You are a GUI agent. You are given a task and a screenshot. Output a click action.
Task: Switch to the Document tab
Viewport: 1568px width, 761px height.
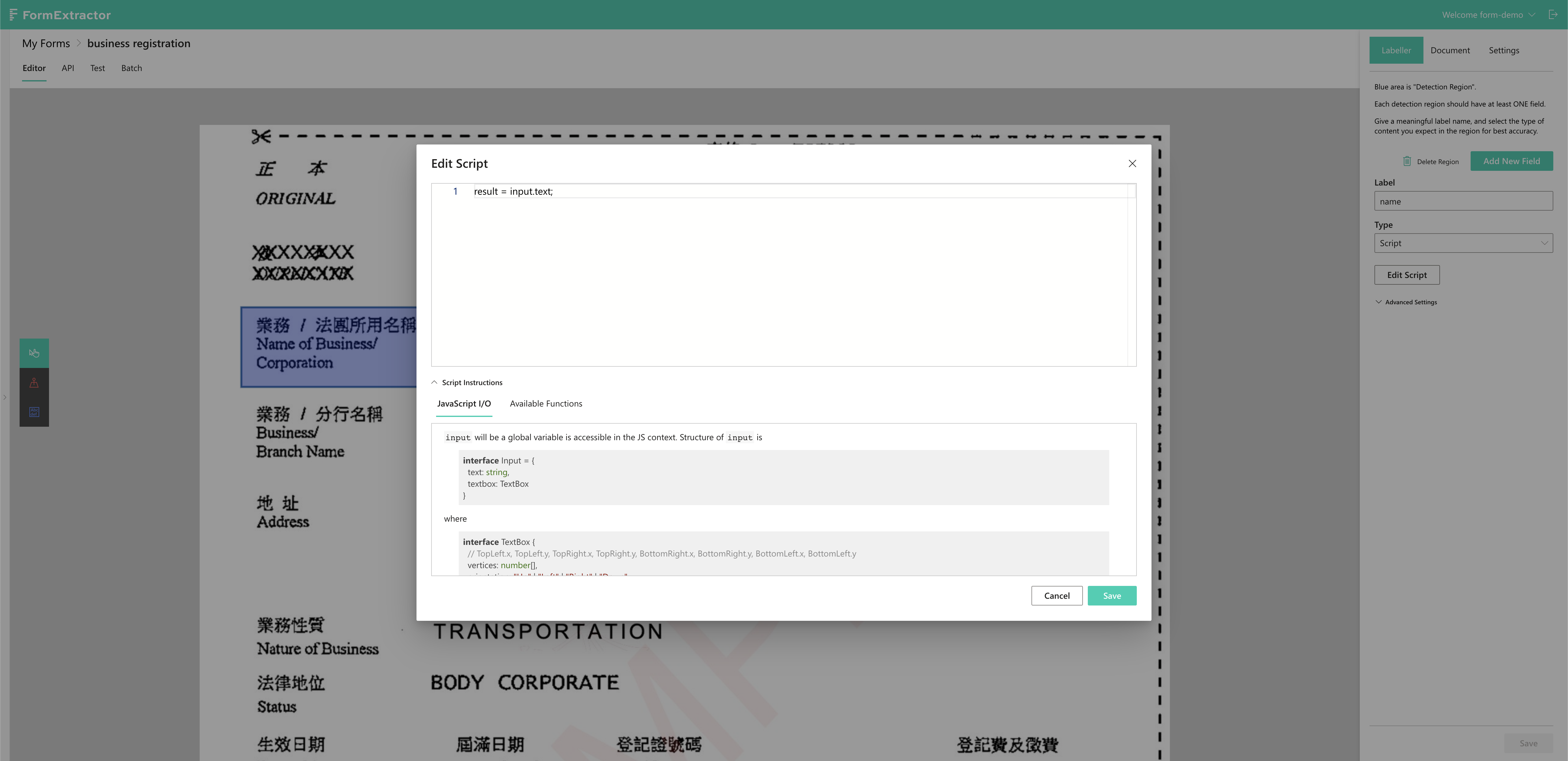(1450, 51)
